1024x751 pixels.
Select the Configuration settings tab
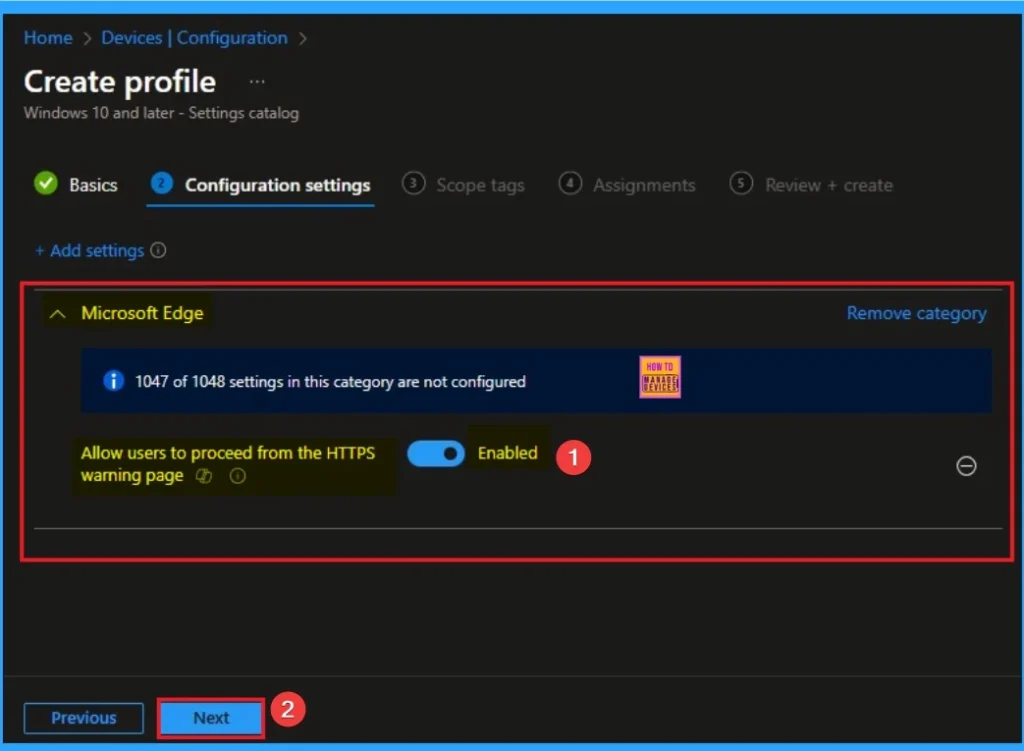click(261, 185)
